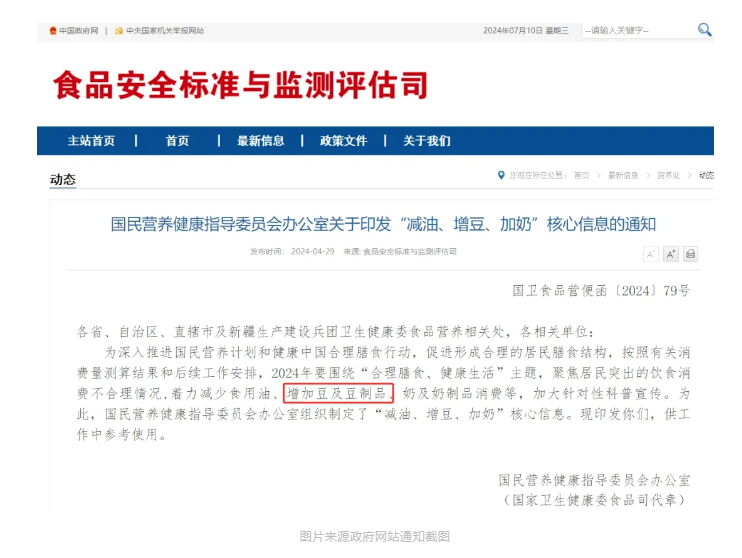Open 关于我们 navigation menu item
The width and height of the screenshot is (742, 558).
426,141
